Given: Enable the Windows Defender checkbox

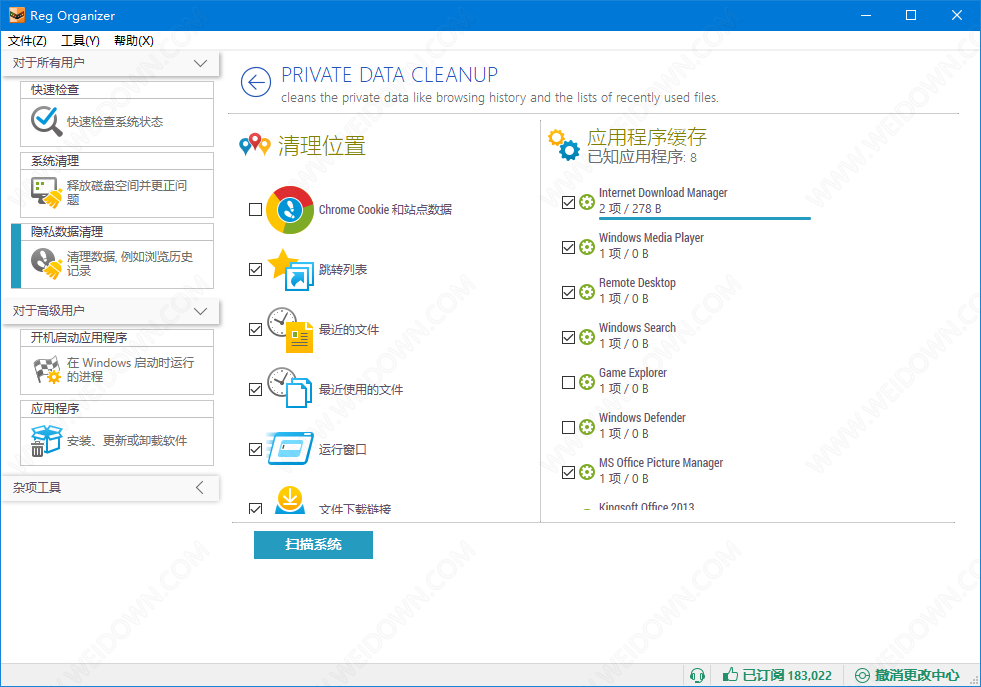Looking at the screenshot, I should (x=568, y=427).
